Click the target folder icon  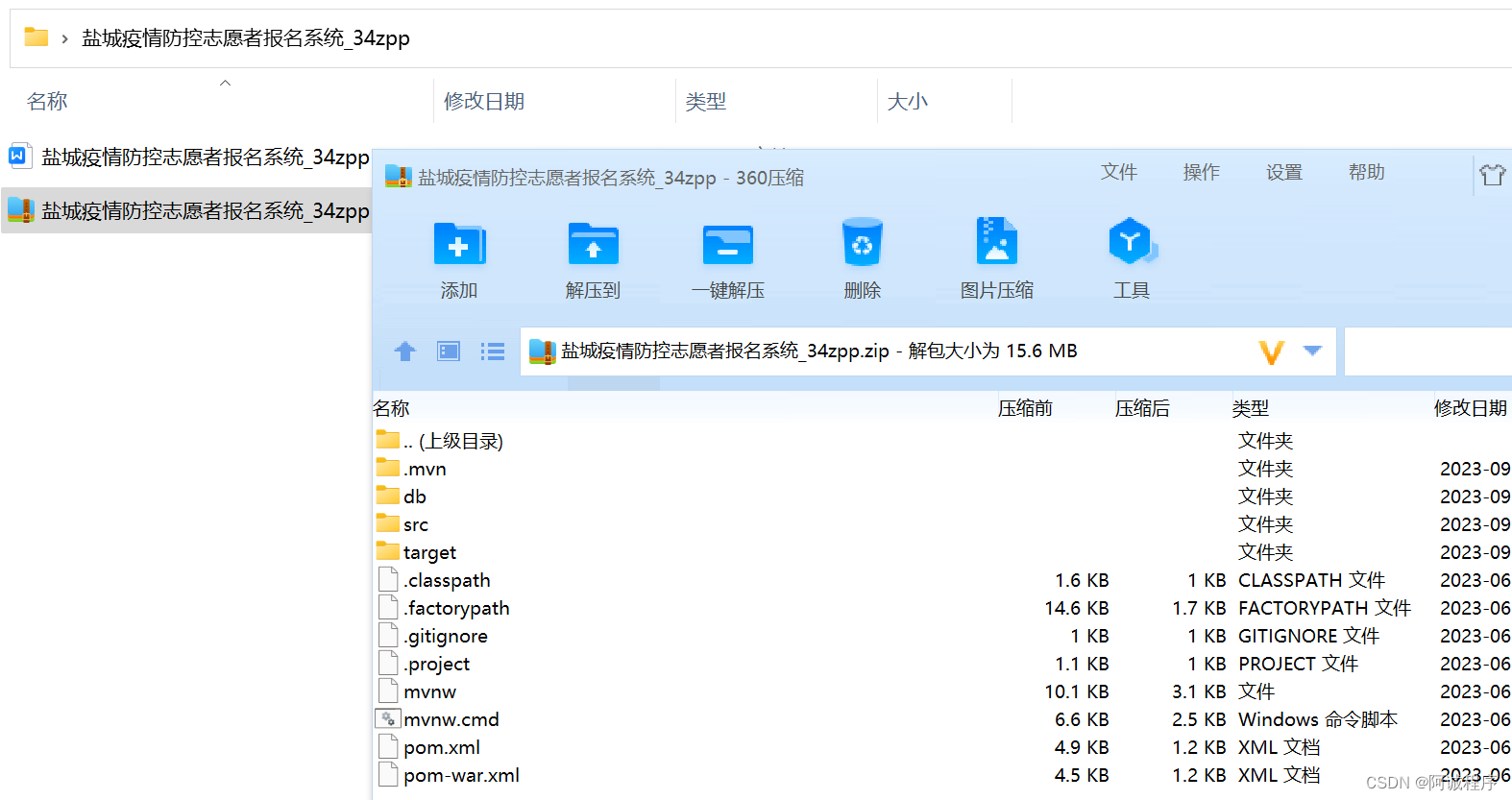click(388, 551)
